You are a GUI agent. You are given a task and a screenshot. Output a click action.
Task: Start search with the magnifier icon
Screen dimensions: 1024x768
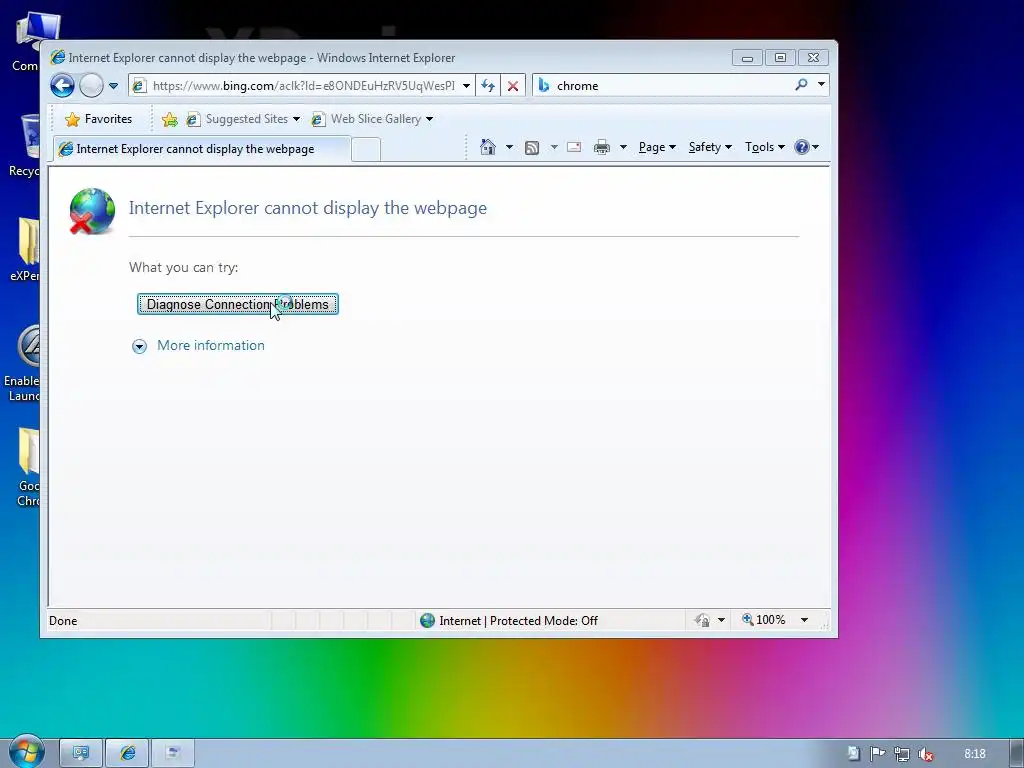coord(801,85)
